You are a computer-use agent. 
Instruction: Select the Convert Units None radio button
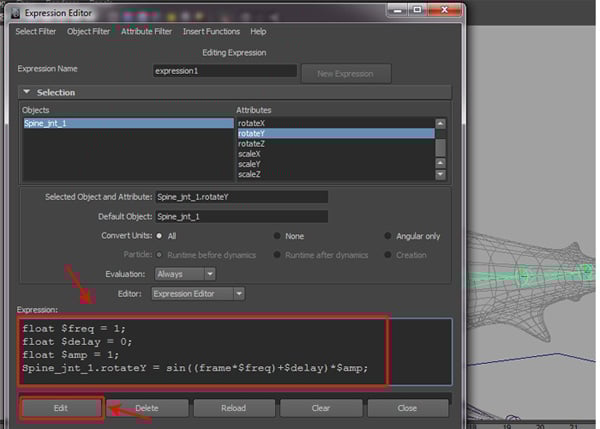[277, 236]
